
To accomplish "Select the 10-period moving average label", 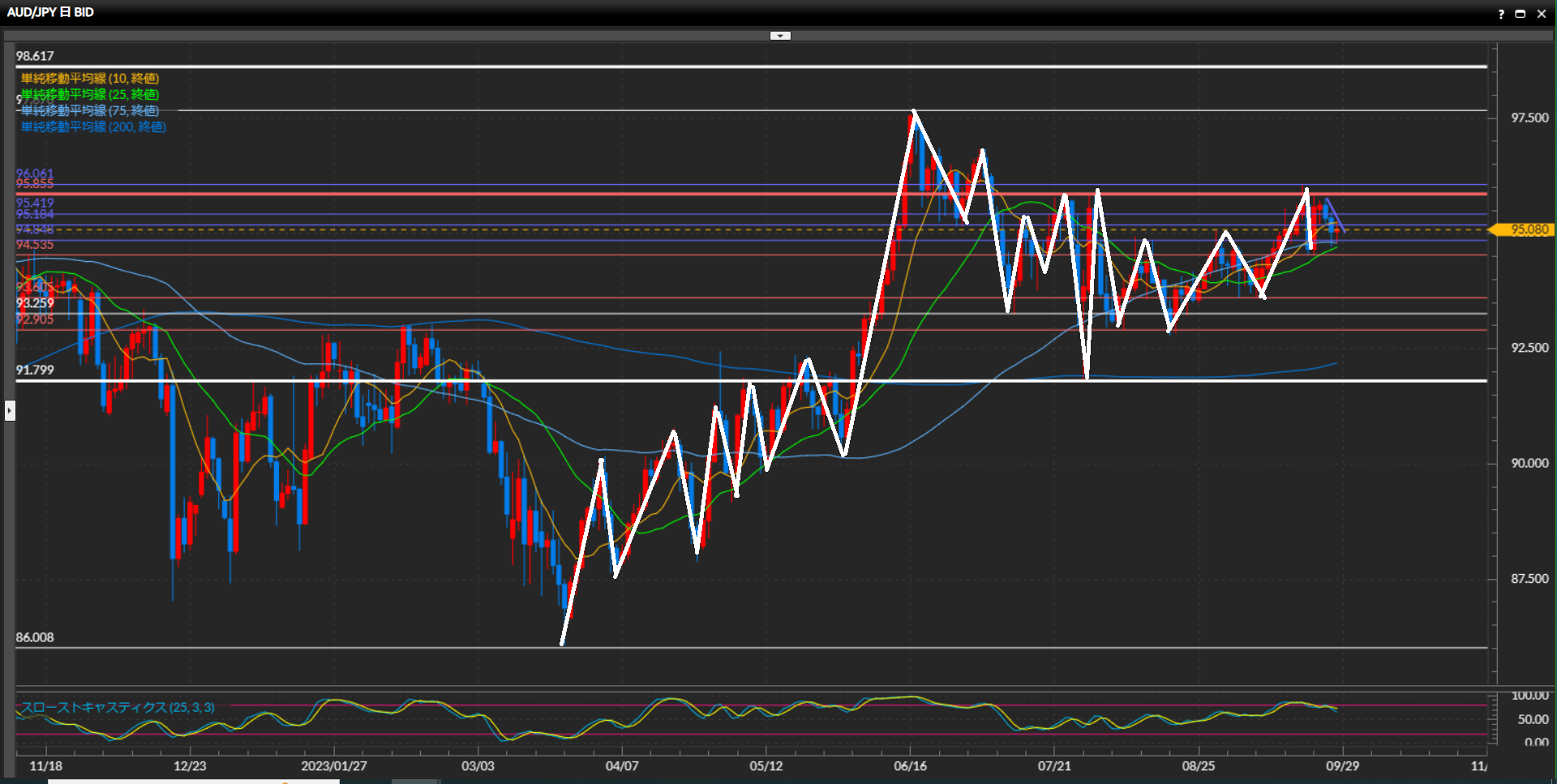I will tap(90, 79).
